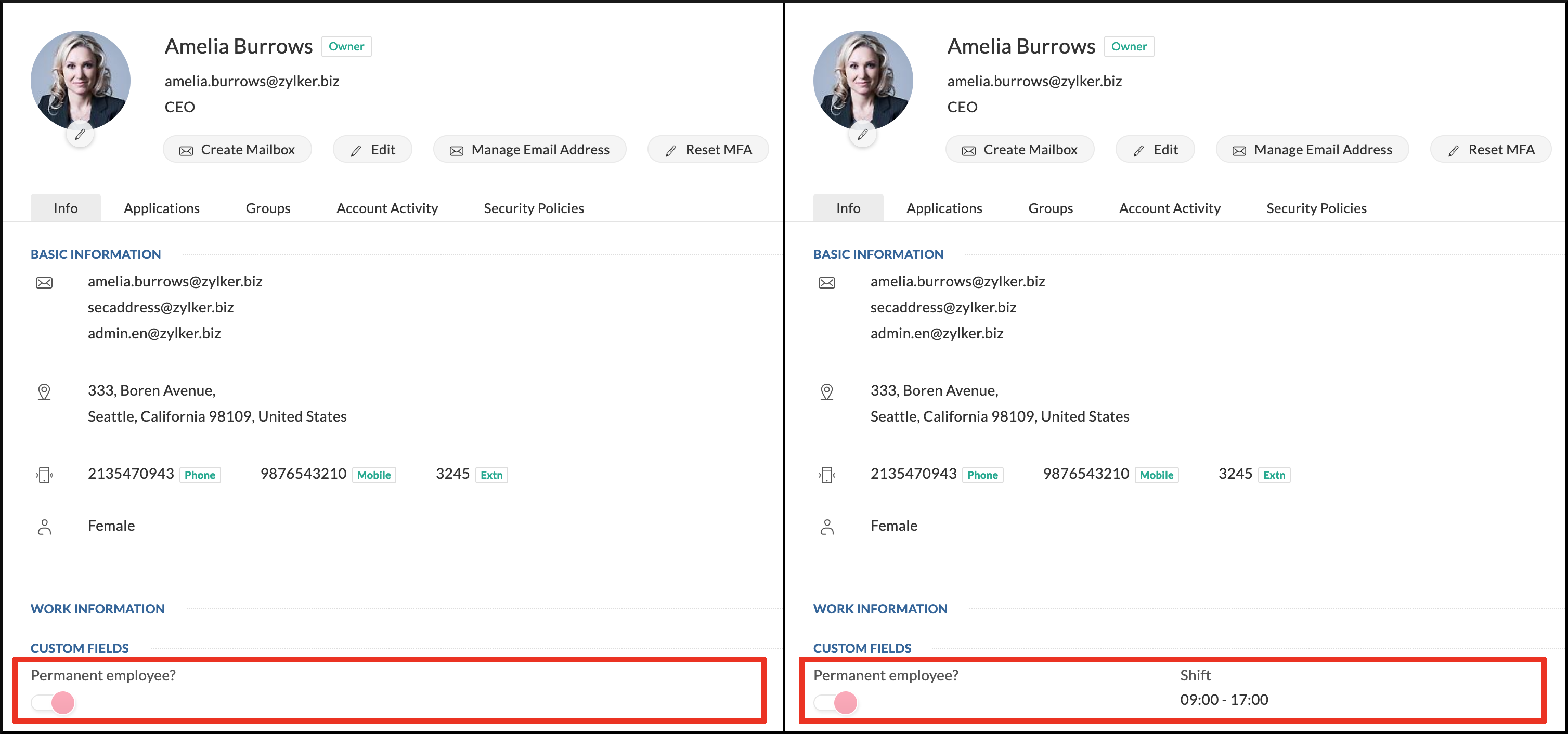Open Groups tab in right panel
The image size is (1568, 734).
[x=1050, y=208]
